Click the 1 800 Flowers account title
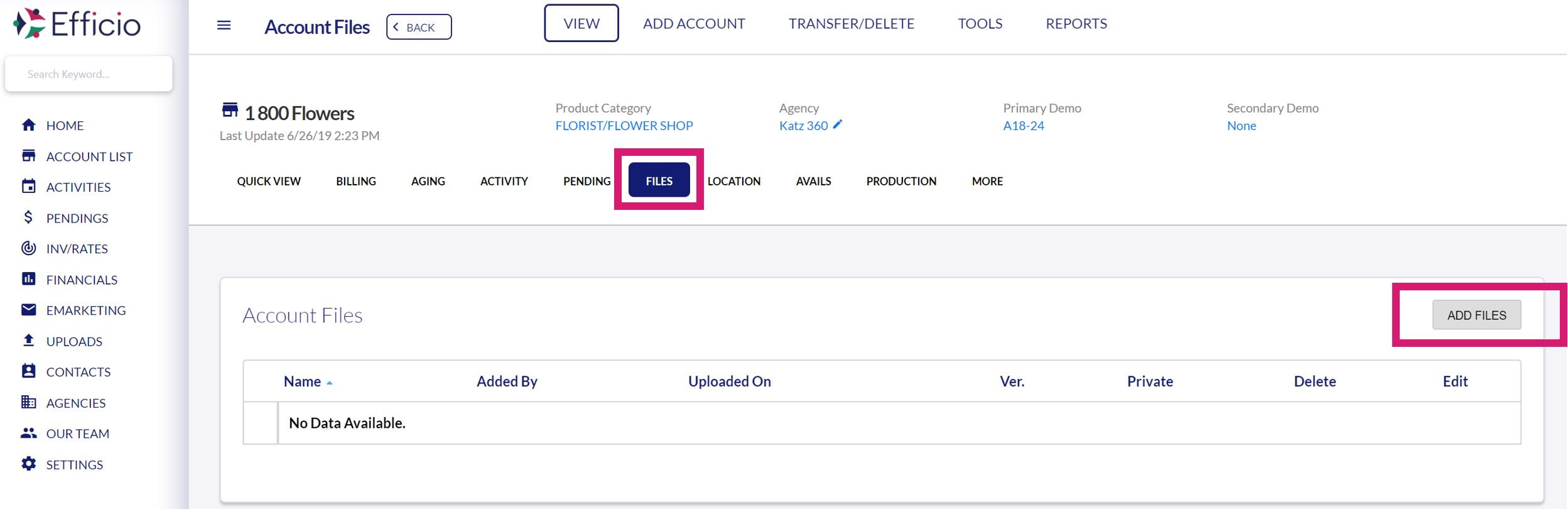This screenshot has width=1568, height=509. pos(300,113)
